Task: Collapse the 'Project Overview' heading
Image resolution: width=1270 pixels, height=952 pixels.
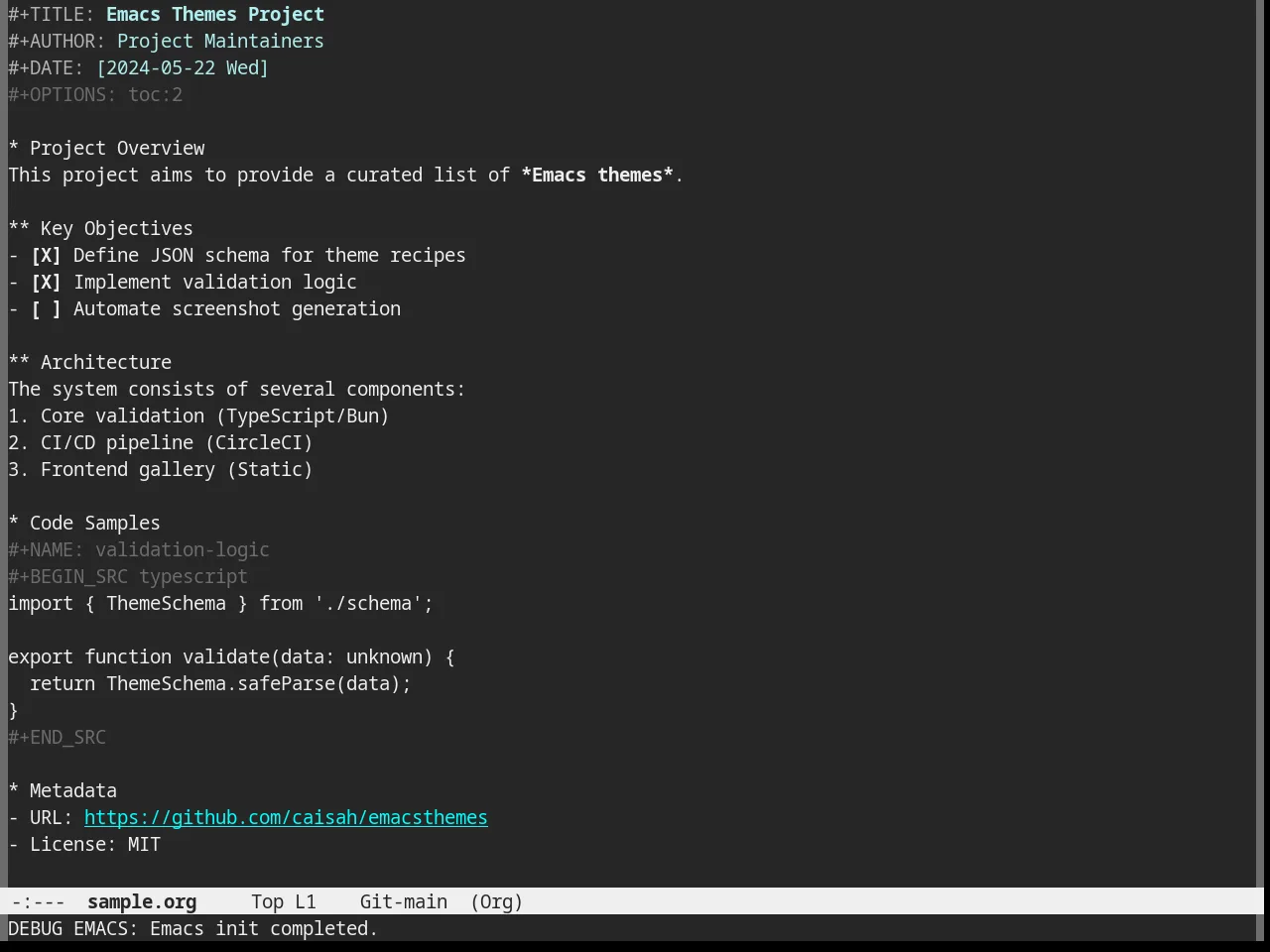Action: tap(107, 149)
